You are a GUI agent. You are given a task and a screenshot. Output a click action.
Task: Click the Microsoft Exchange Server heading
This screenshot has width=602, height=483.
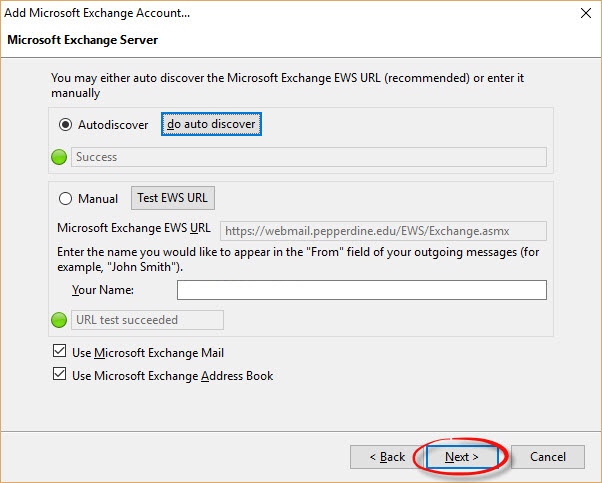click(x=82, y=40)
